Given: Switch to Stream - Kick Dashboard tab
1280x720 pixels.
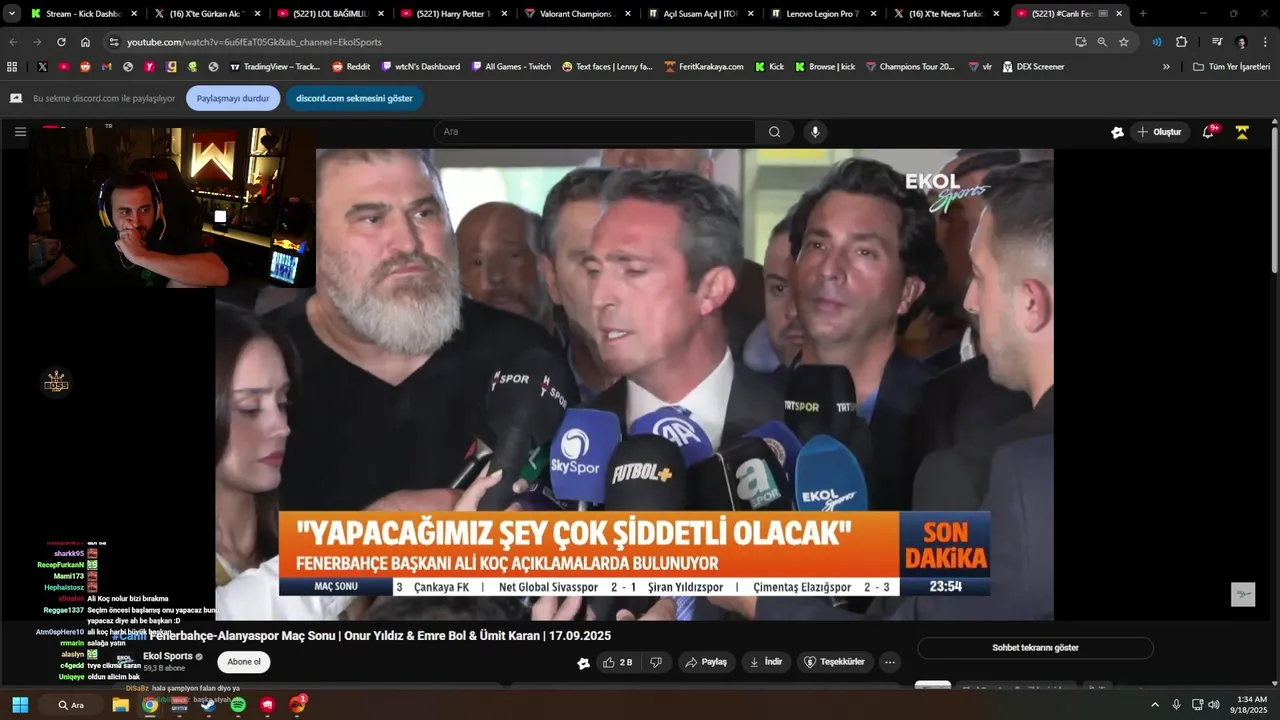Looking at the screenshot, I should coord(83,14).
